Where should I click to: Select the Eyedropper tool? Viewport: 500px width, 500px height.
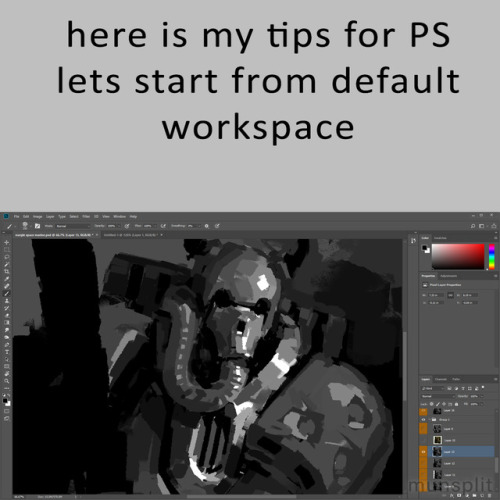(6, 279)
